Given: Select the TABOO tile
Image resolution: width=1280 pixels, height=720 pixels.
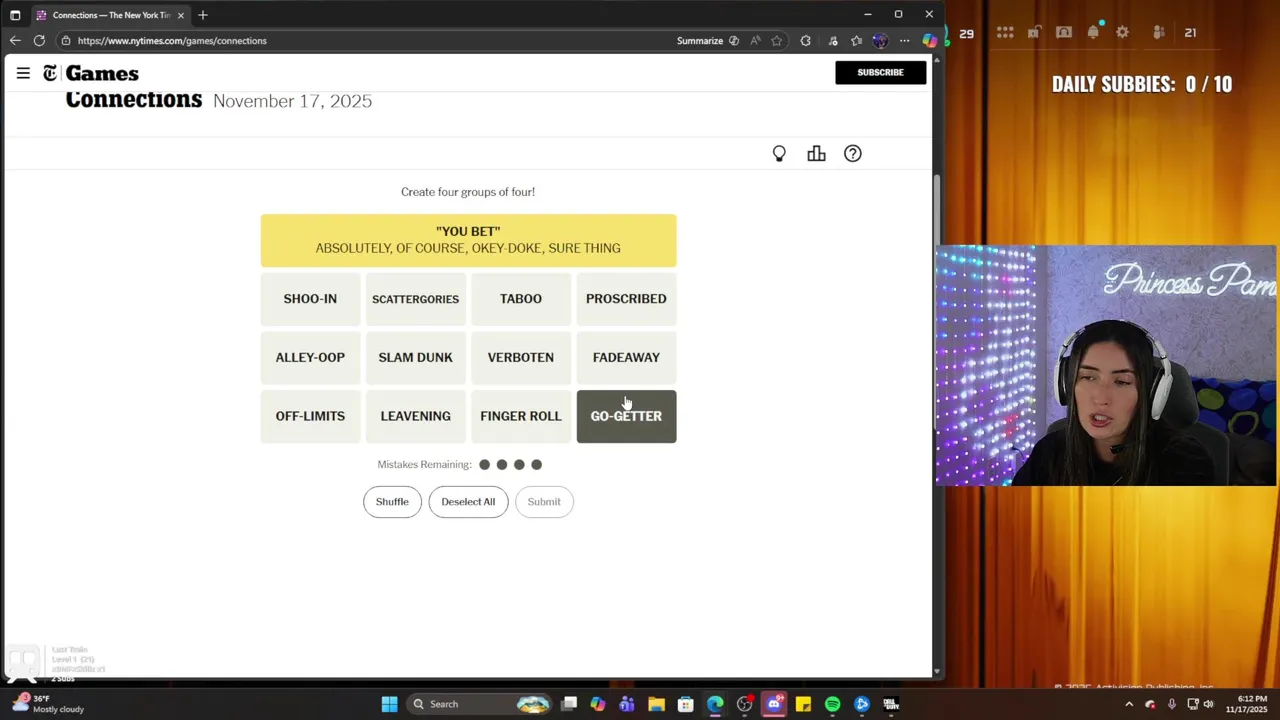Looking at the screenshot, I should [521, 299].
